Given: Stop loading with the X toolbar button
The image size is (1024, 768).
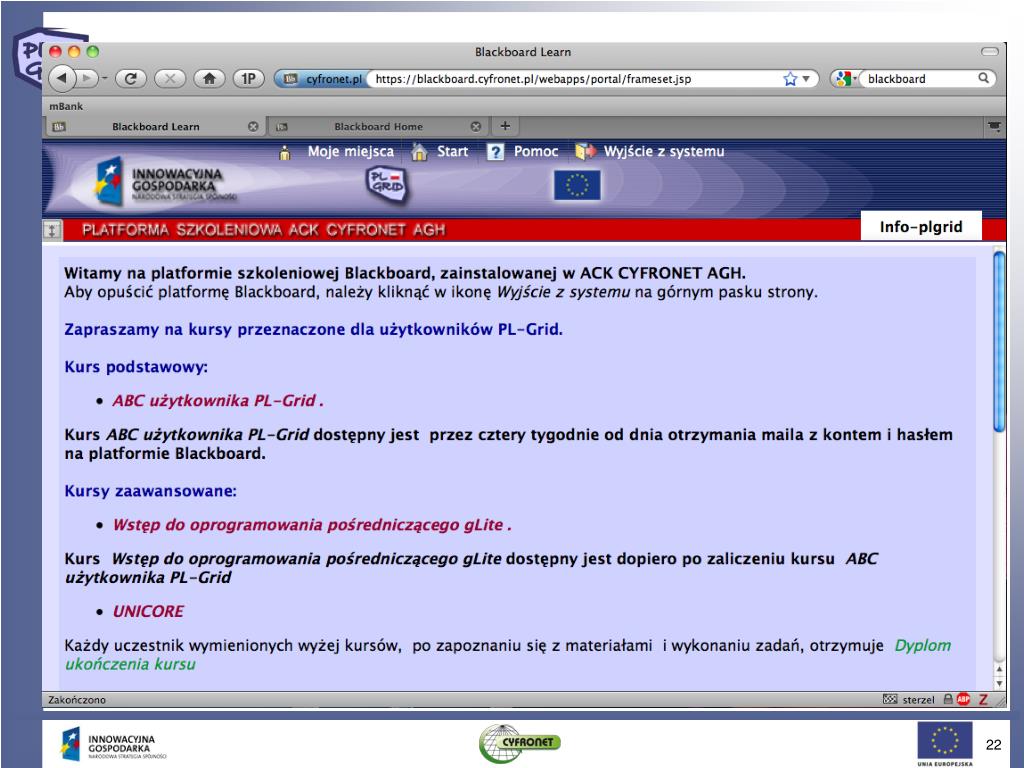Looking at the screenshot, I should coord(170,79).
